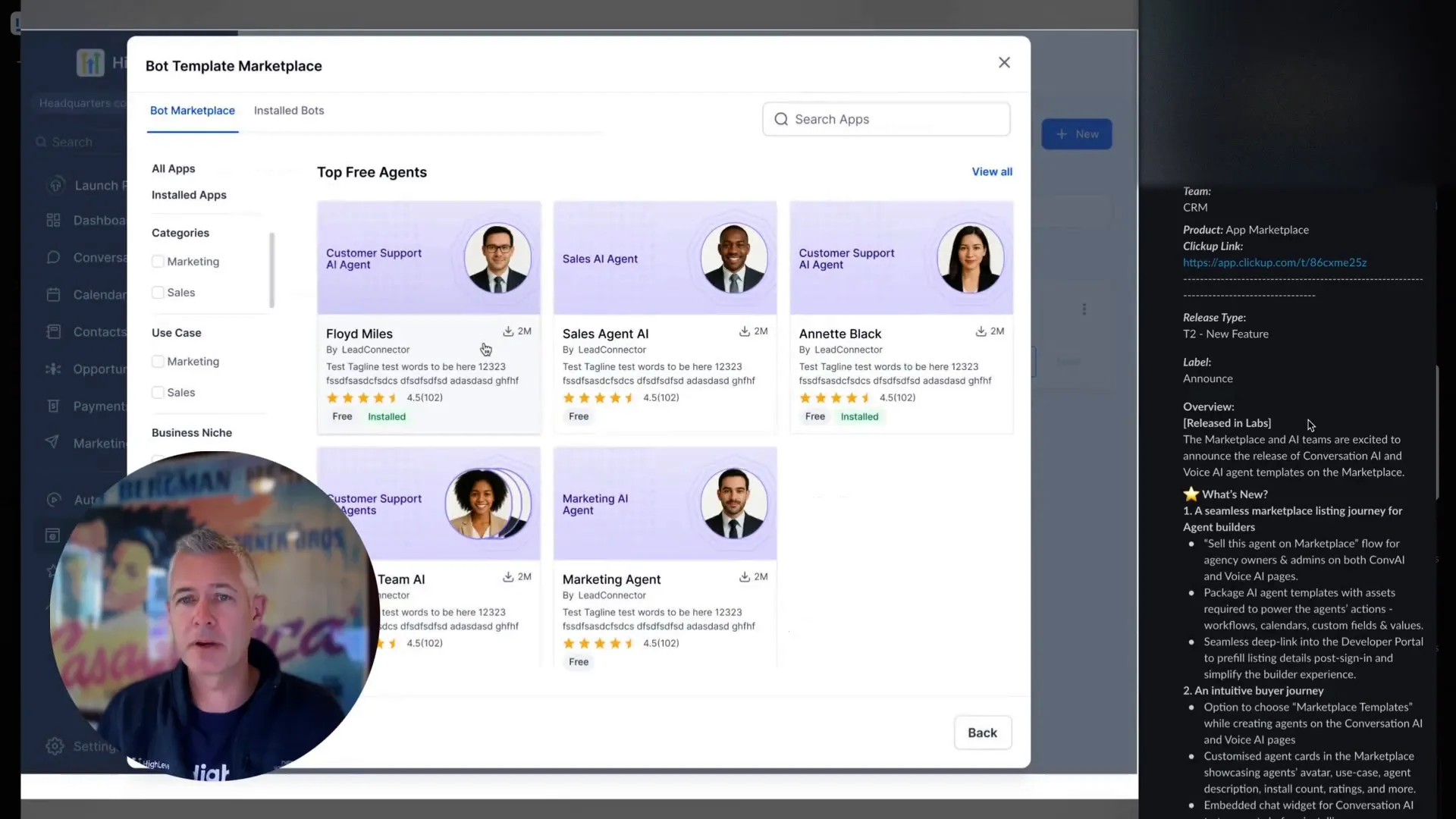Switch to the Bot Marketplace tab

point(193,111)
